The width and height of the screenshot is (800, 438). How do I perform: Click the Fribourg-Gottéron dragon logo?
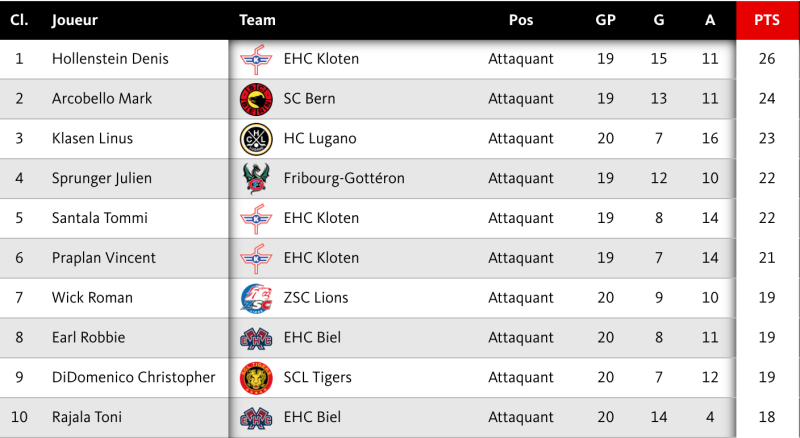pos(256,179)
